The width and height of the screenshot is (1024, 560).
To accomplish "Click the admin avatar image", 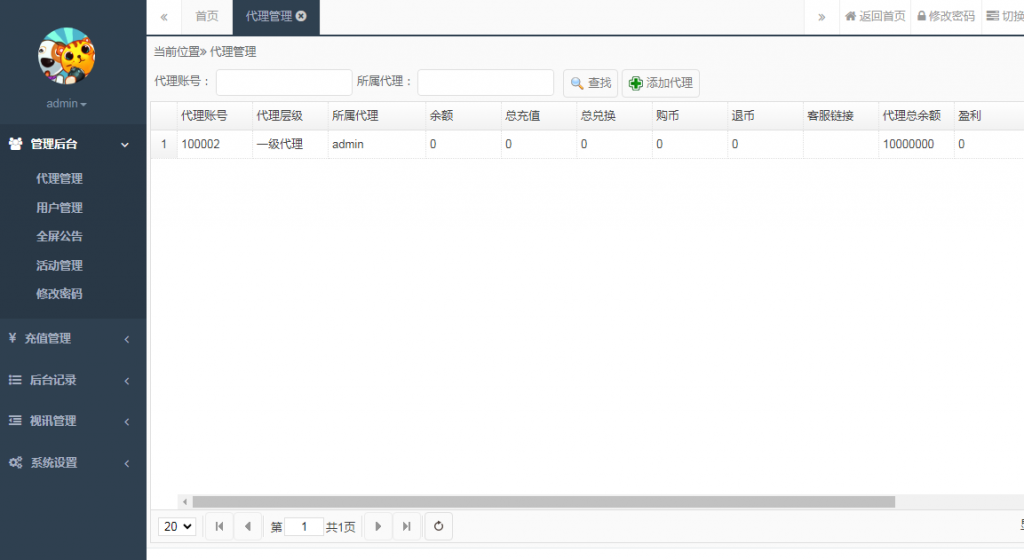I will [66, 56].
